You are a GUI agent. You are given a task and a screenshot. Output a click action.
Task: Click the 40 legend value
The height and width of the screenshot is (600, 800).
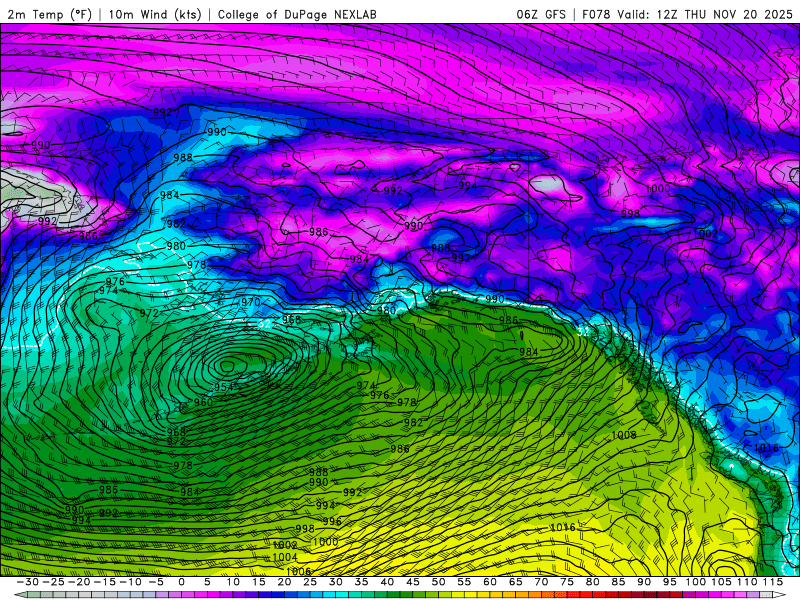tap(387, 582)
